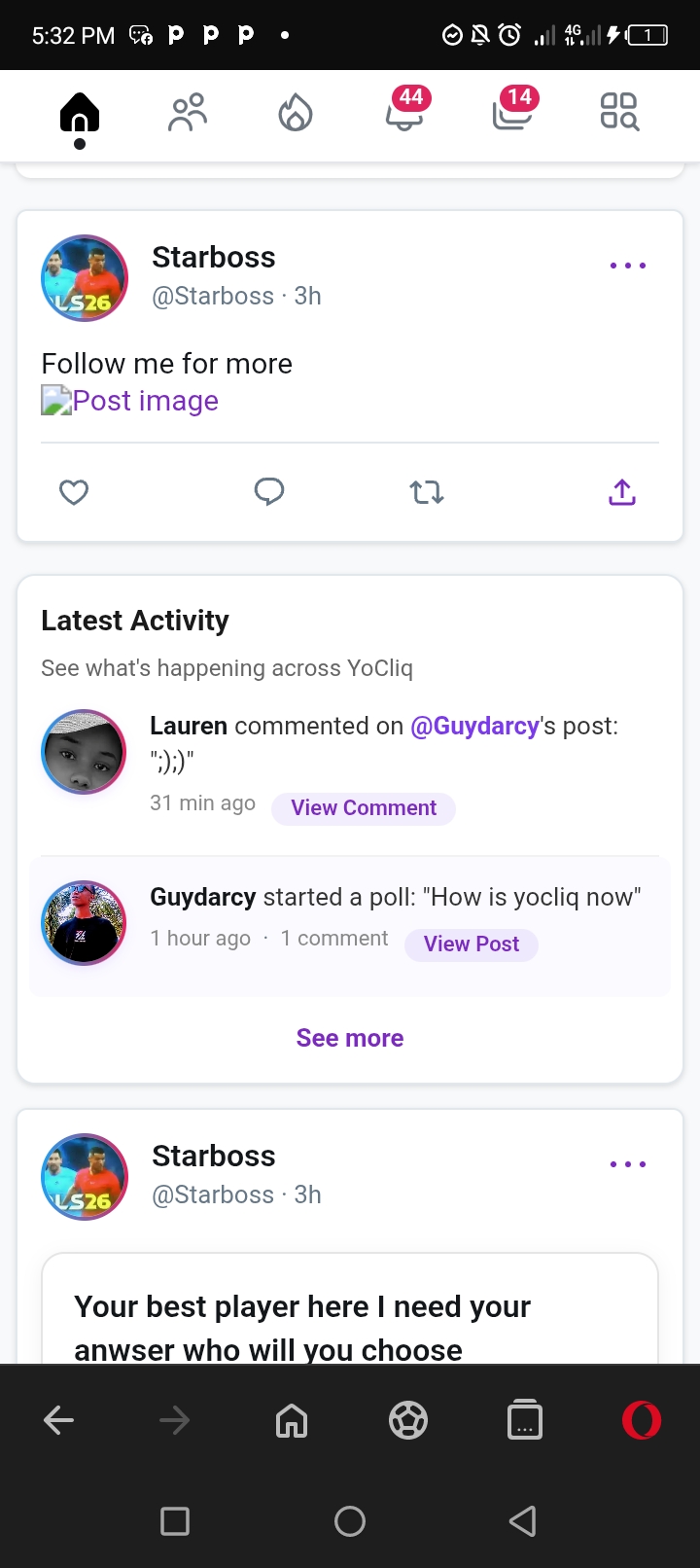Click View Post on Guydarcy's poll
This screenshot has width=700, height=1568.
click(x=472, y=944)
